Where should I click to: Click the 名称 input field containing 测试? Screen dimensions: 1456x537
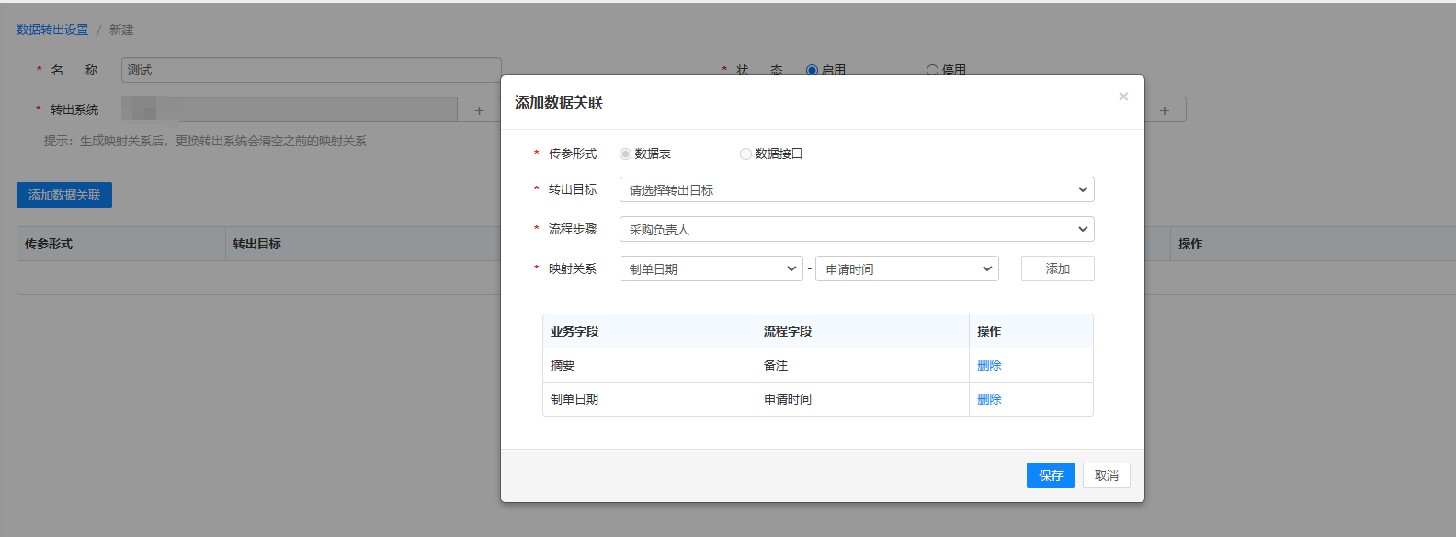[x=311, y=70]
